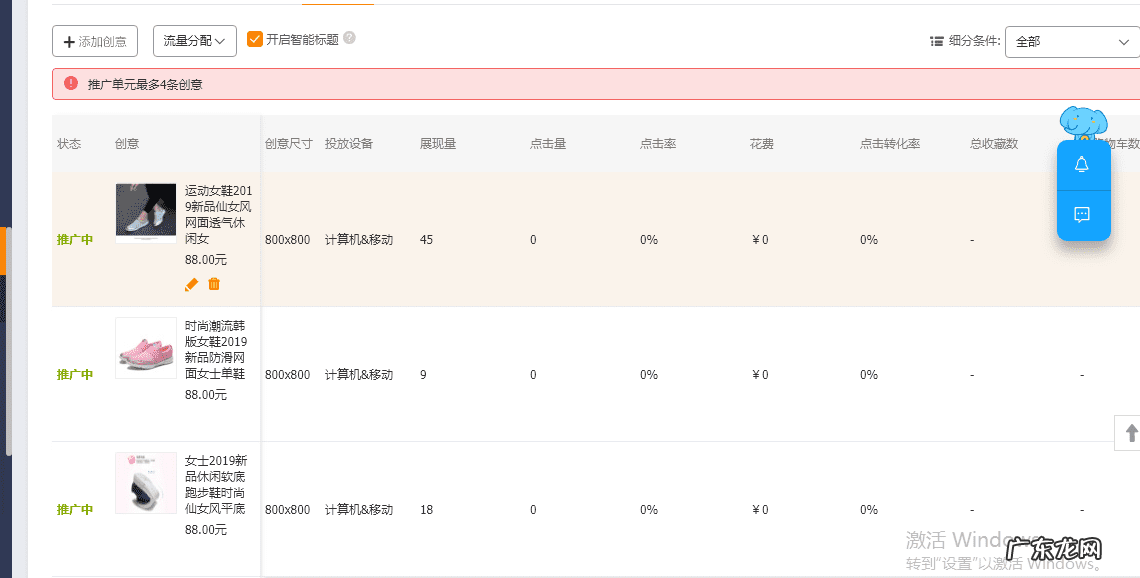The height and width of the screenshot is (578, 1140).
Task: Click the warning icon in the red banner
Action: 70,83
